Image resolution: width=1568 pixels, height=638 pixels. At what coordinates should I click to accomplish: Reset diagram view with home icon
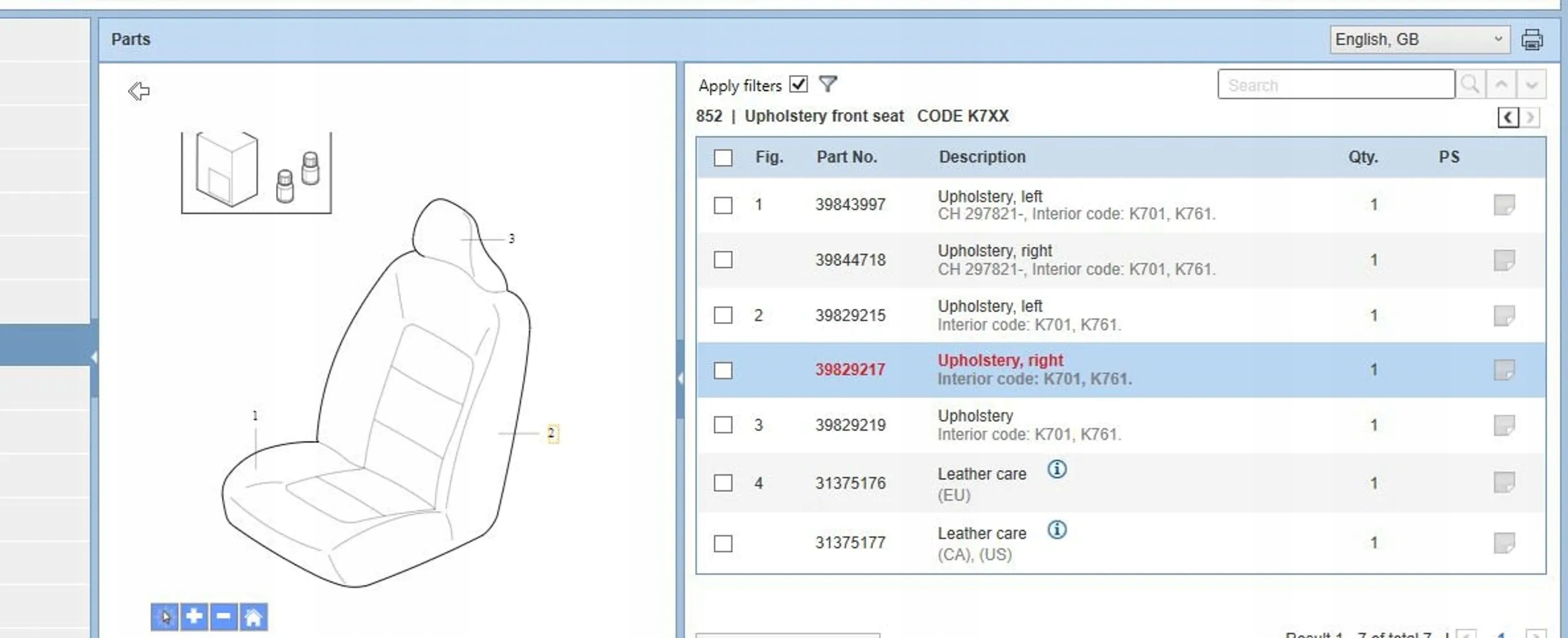point(253,617)
